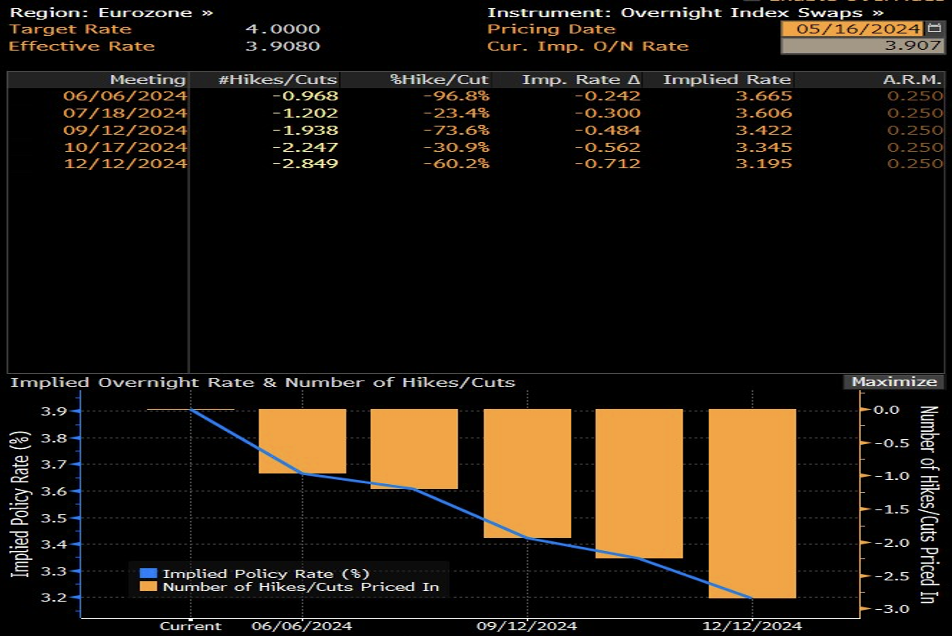The height and width of the screenshot is (636, 952).
Task: Click the Effective Rate value 3.9080
Action: [x=282, y=46]
